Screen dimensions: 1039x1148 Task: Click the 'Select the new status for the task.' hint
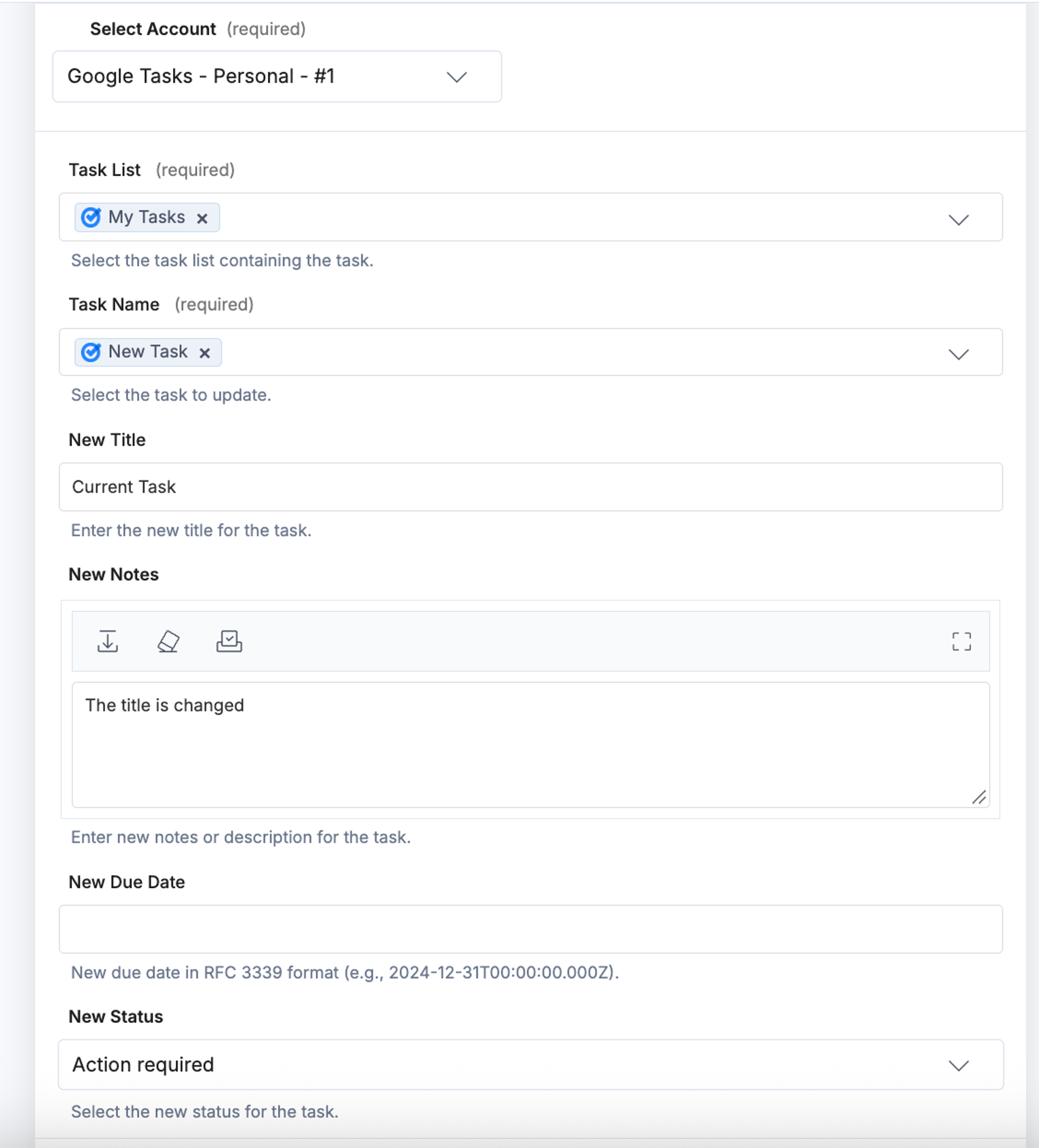(205, 1111)
